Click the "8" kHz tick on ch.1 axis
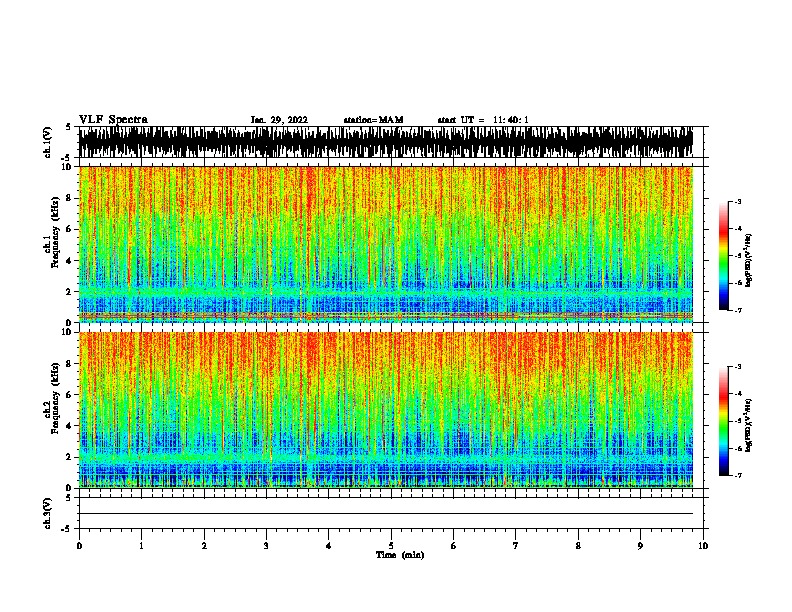The width and height of the screenshot is (792, 612). tap(70, 198)
